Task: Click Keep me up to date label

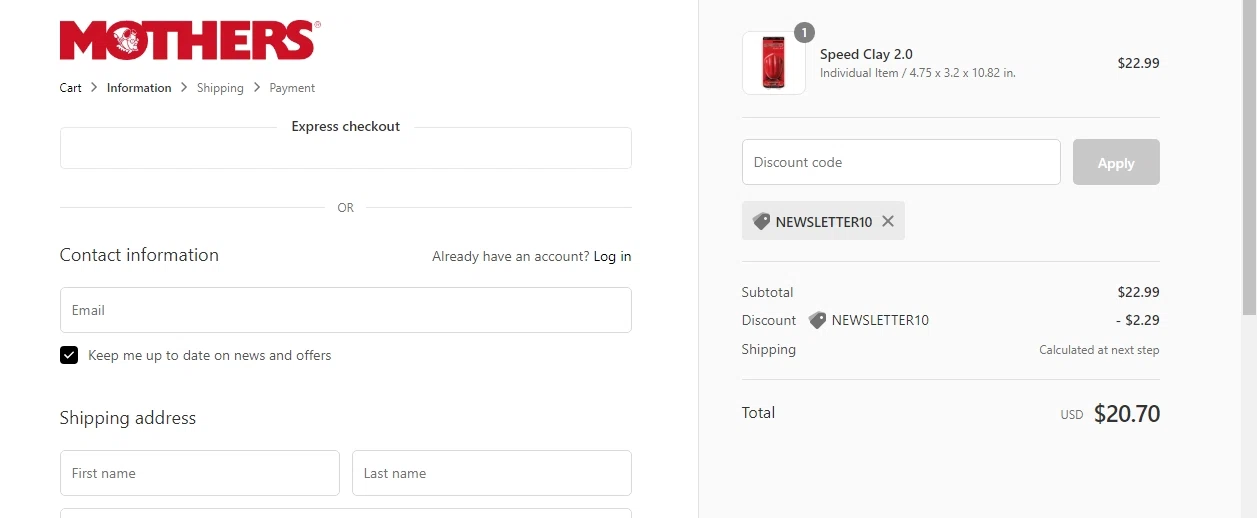Action: [210, 355]
